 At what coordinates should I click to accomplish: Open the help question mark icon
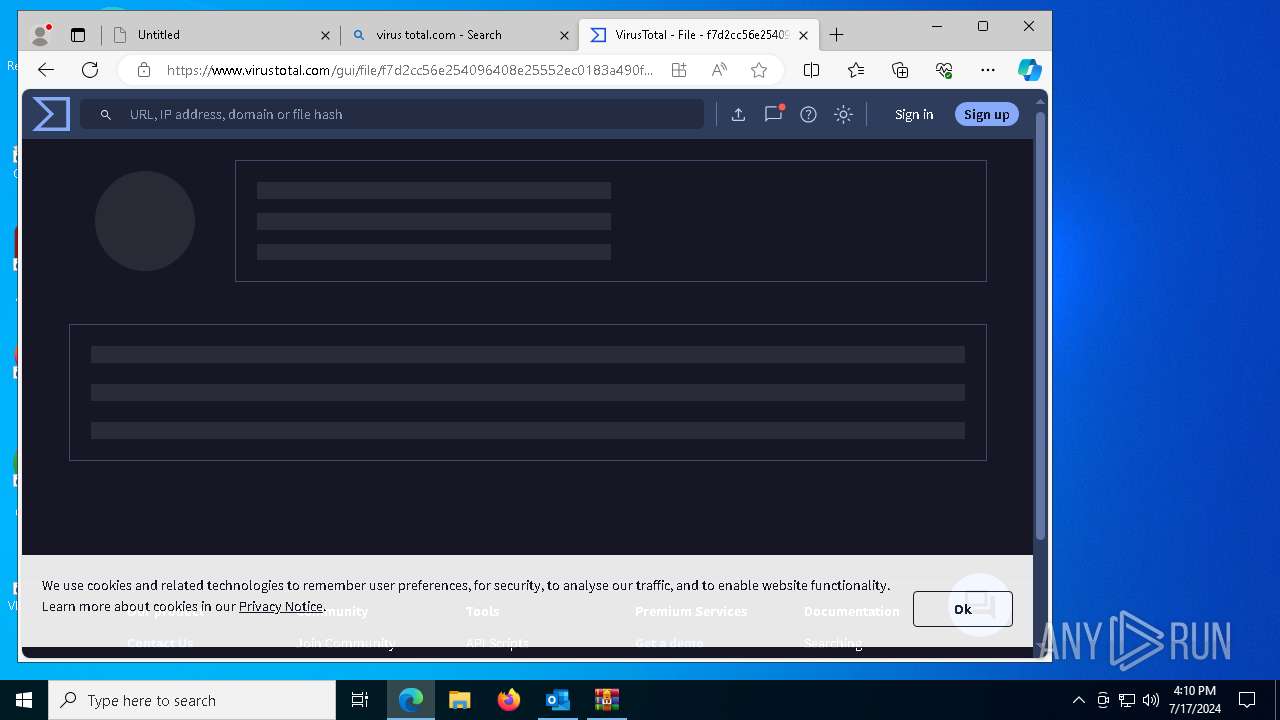808,114
